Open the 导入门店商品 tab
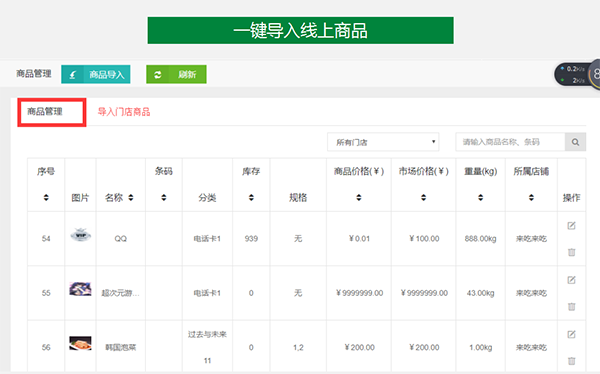Viewport: 600px width, 374px height. 124,112
